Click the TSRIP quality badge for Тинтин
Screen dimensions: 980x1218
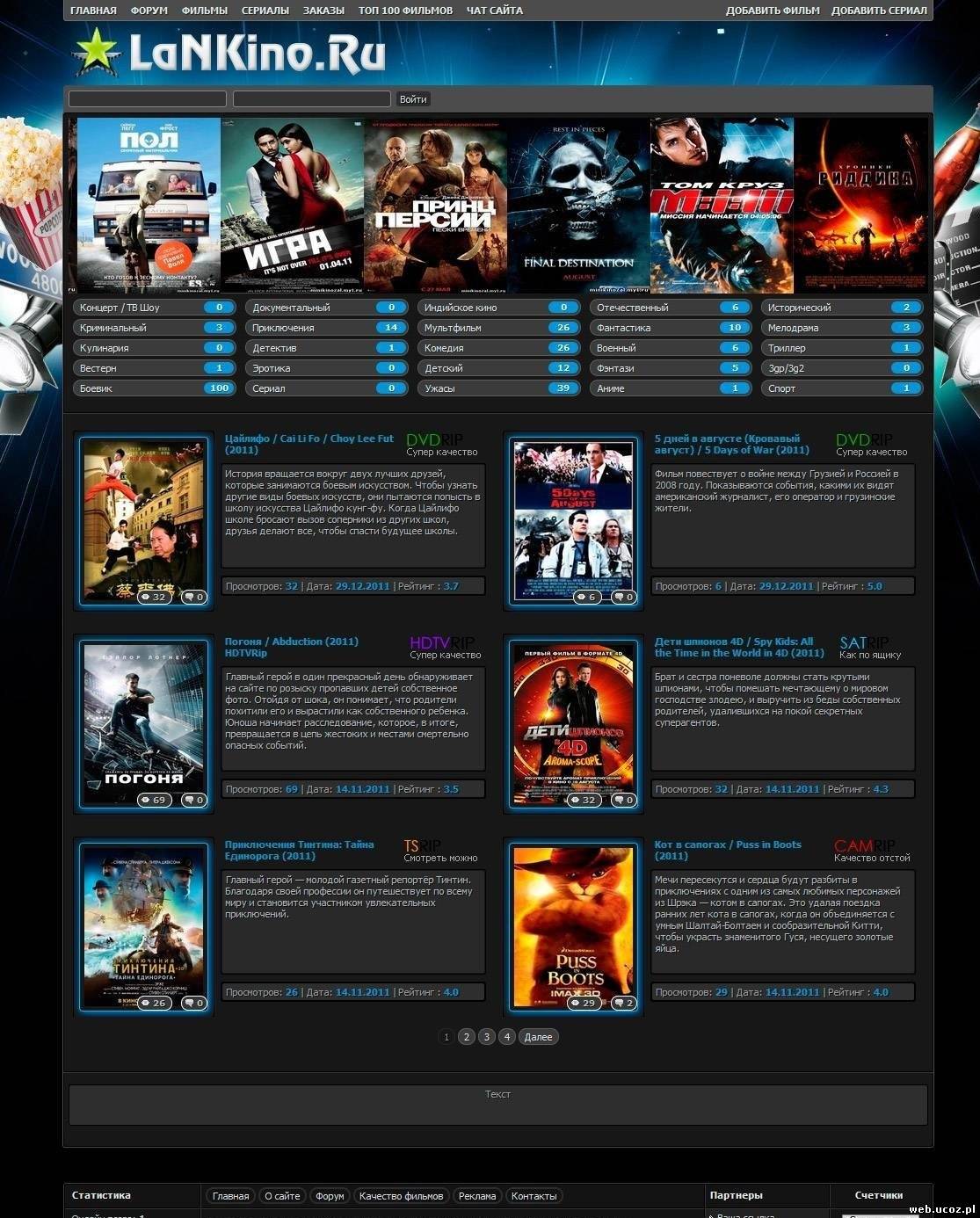tap(422, 845)
